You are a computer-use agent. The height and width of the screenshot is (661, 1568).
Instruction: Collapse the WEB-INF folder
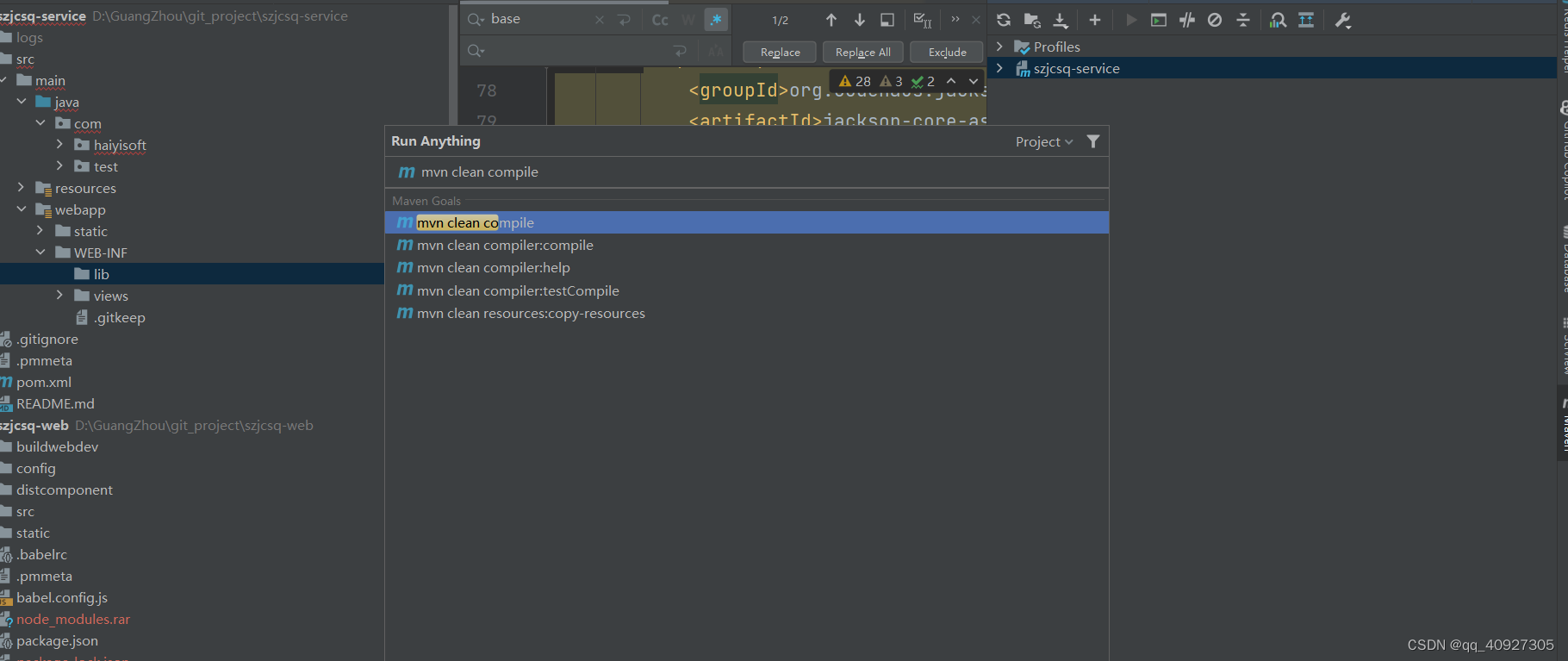coord(40,253)
